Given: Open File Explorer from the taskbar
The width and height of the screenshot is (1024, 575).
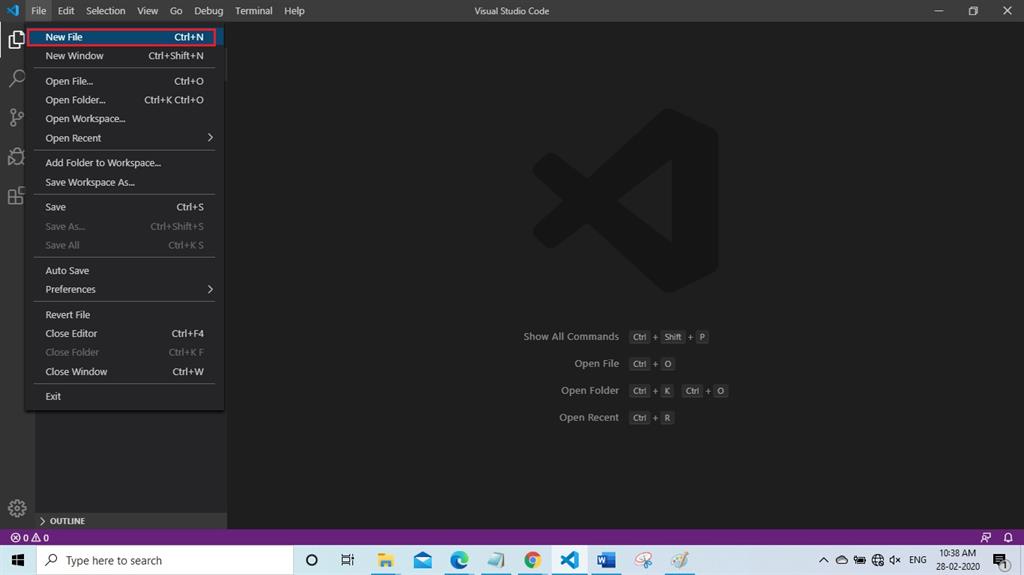Looking at the screenshot, I should point(385,560).
